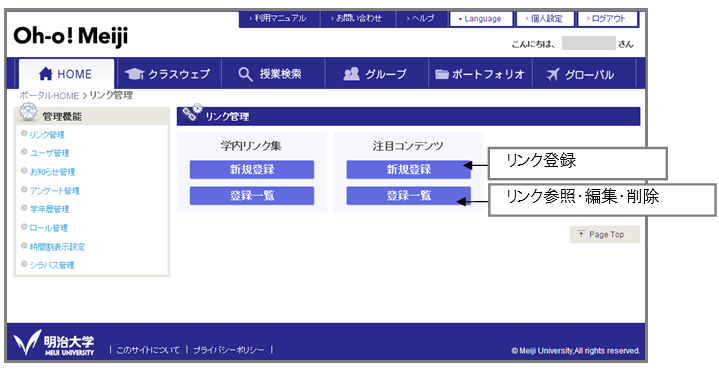Click the gear icon beside 管理機能
The width and height of the screenshot is (719, 373).
pyautogui.click(x=28, y=111)
